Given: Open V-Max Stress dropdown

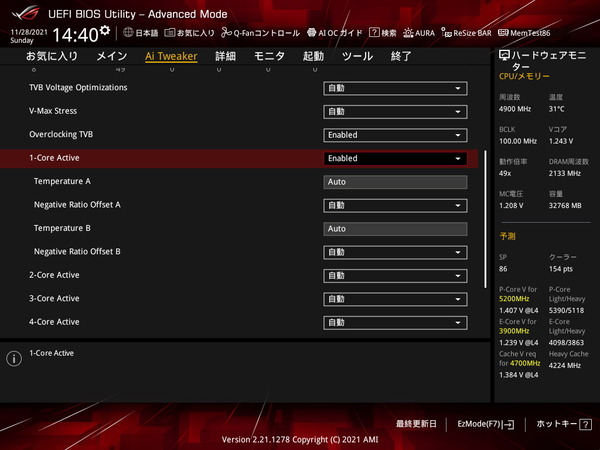Looking at the screenshot, I should tap(395, 112).
